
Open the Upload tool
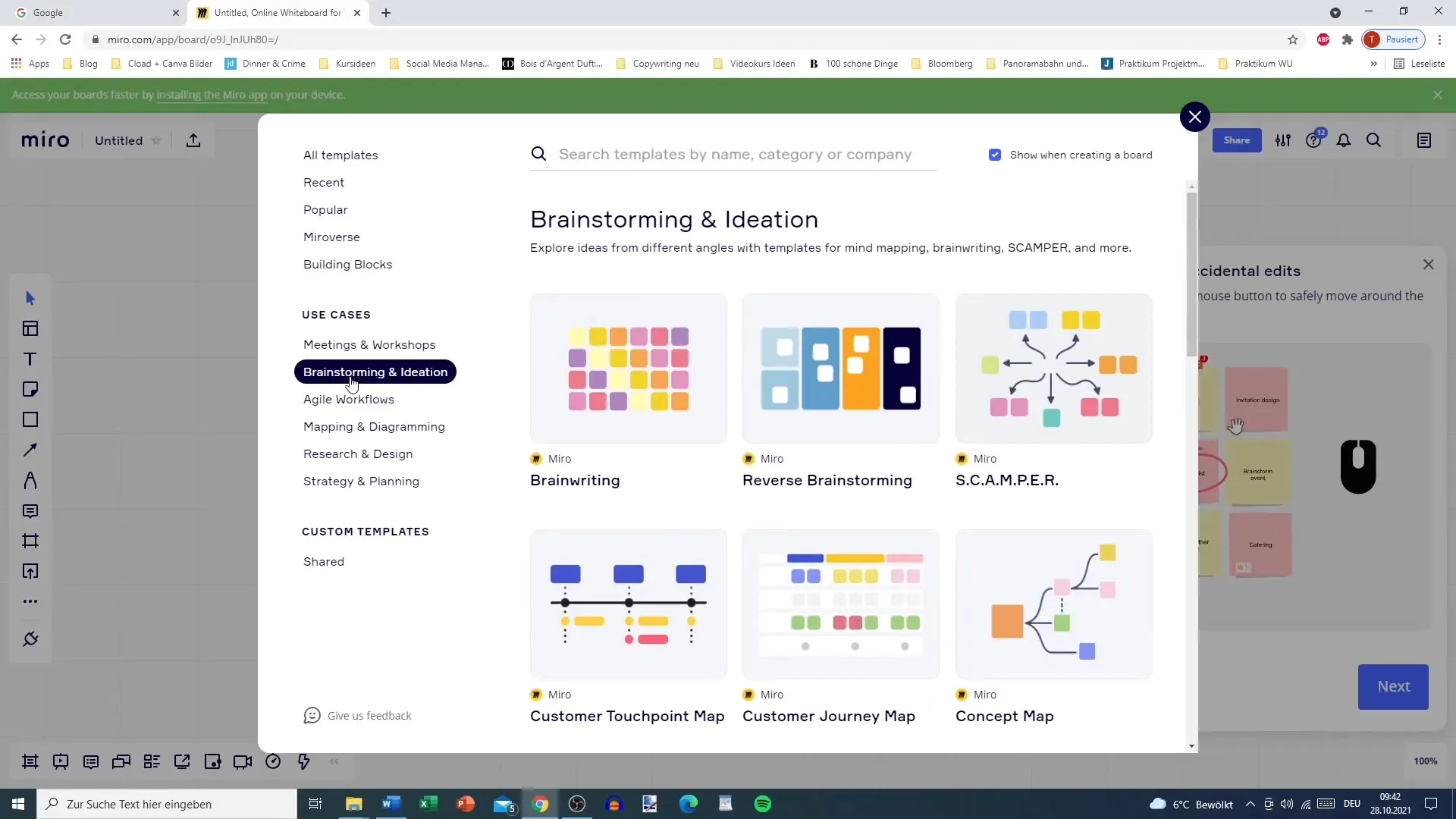pyautogui.click(x=30, y=571)
